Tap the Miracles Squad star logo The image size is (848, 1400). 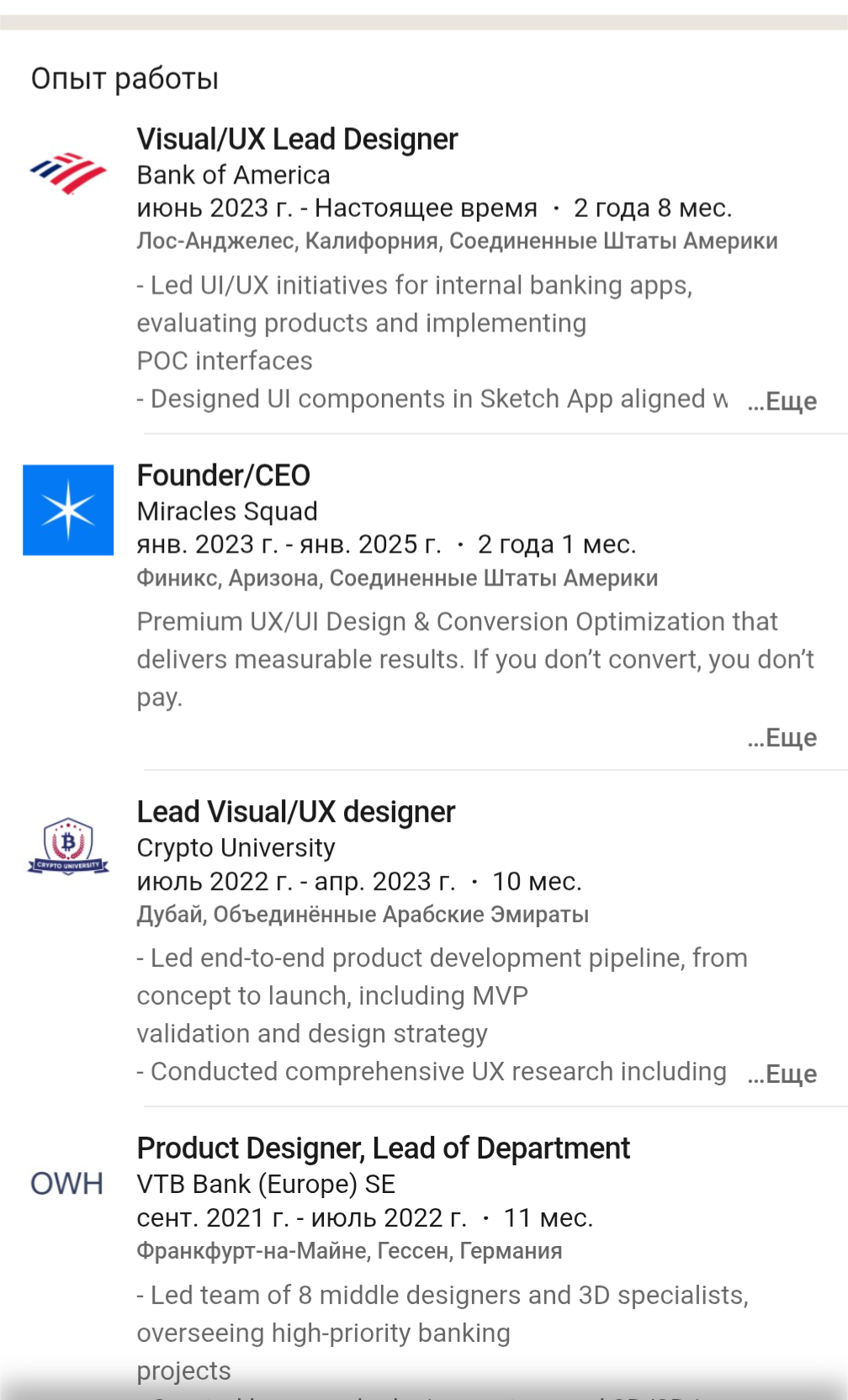68,510
